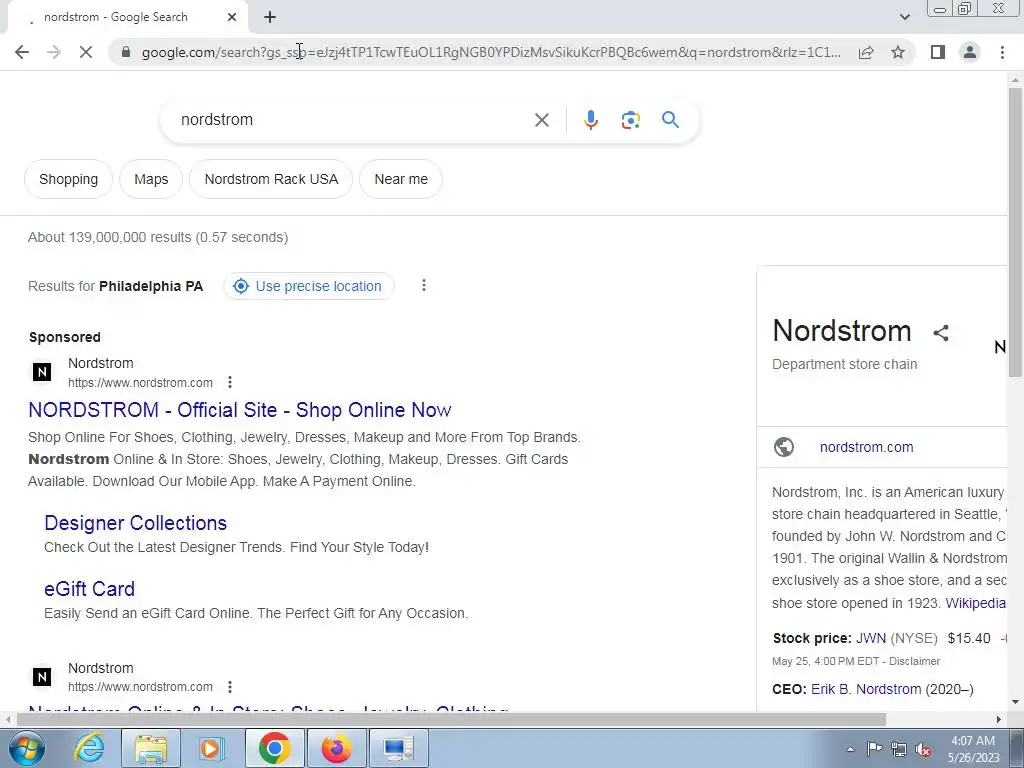Open the media player taskbar icon

pos(211,748)
